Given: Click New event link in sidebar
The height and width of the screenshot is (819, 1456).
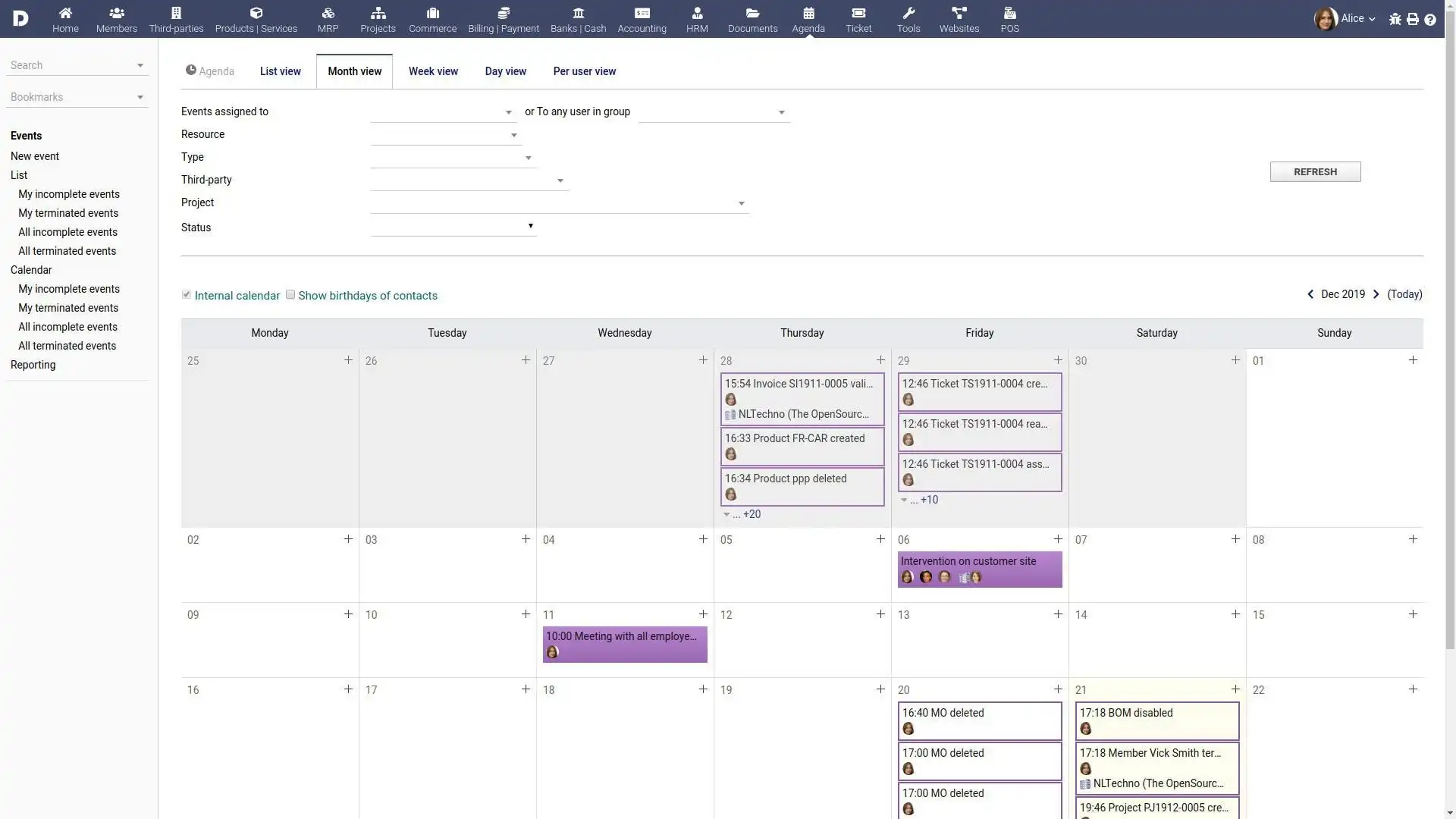Looking at the screenshot, I should (x=34, y=155).
